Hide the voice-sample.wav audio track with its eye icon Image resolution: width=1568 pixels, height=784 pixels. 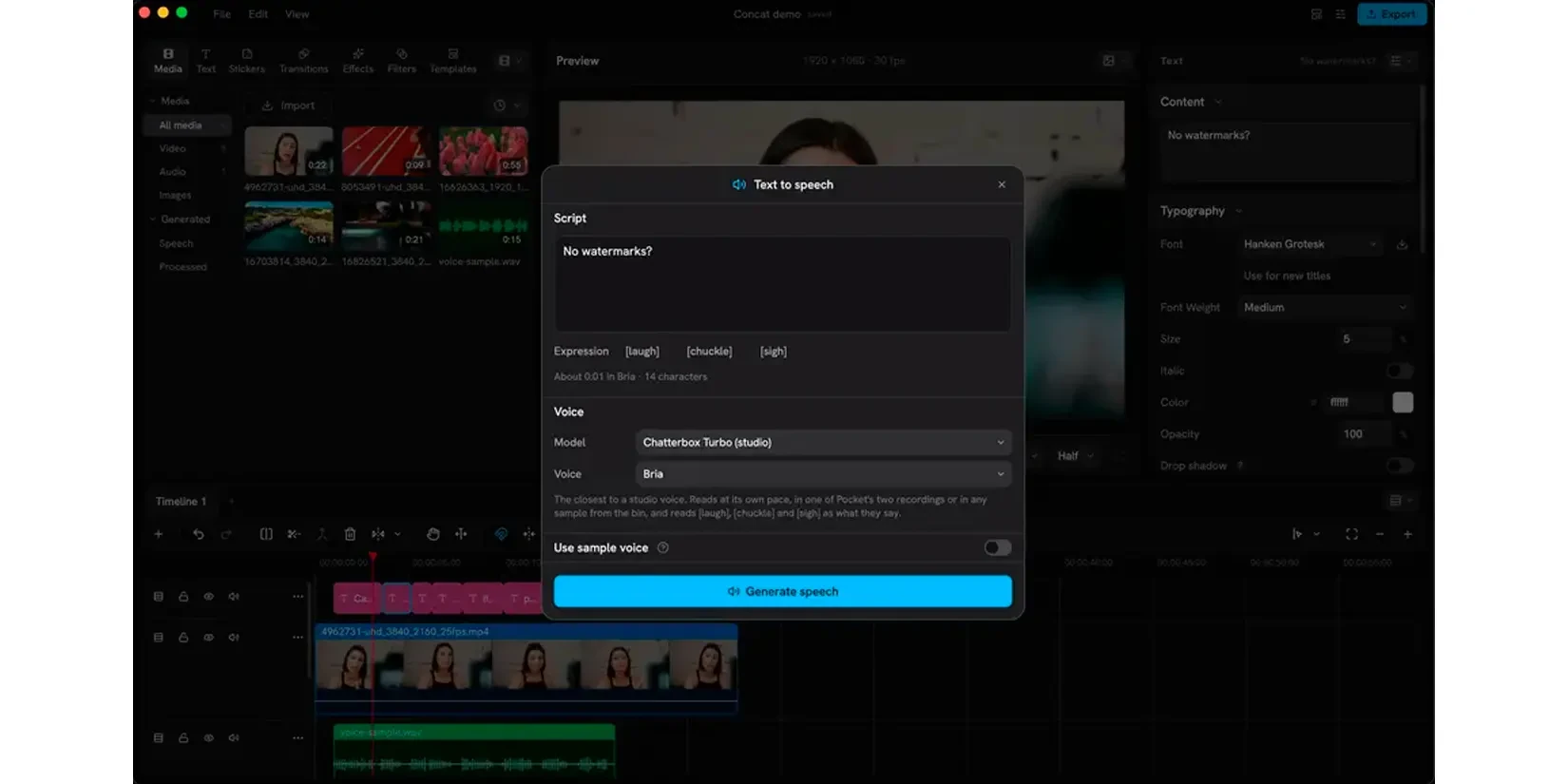[x=208, y=737]
